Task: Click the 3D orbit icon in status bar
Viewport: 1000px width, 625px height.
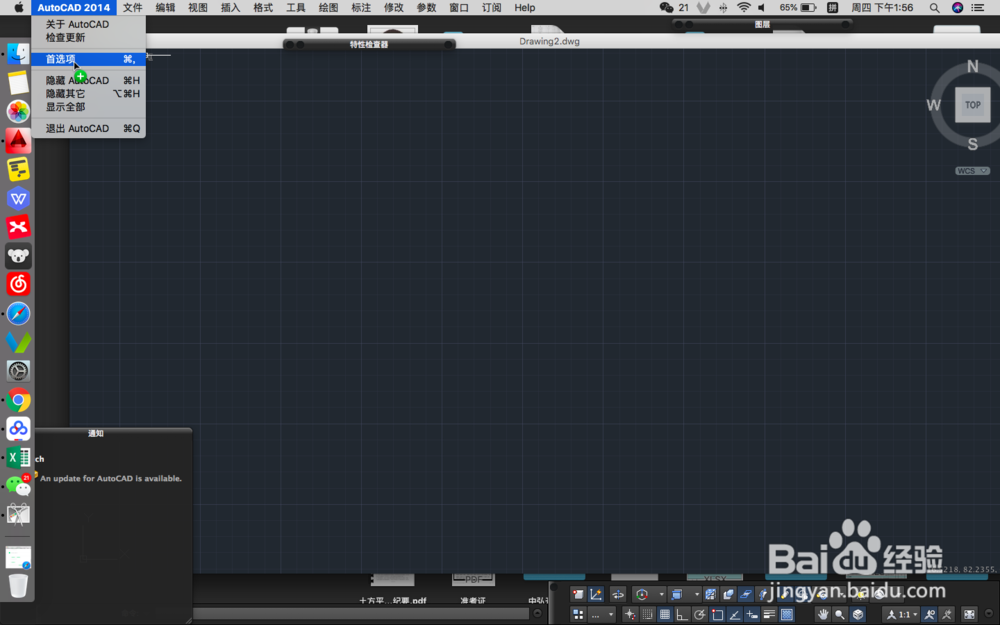Action: [x=618, y=594]
